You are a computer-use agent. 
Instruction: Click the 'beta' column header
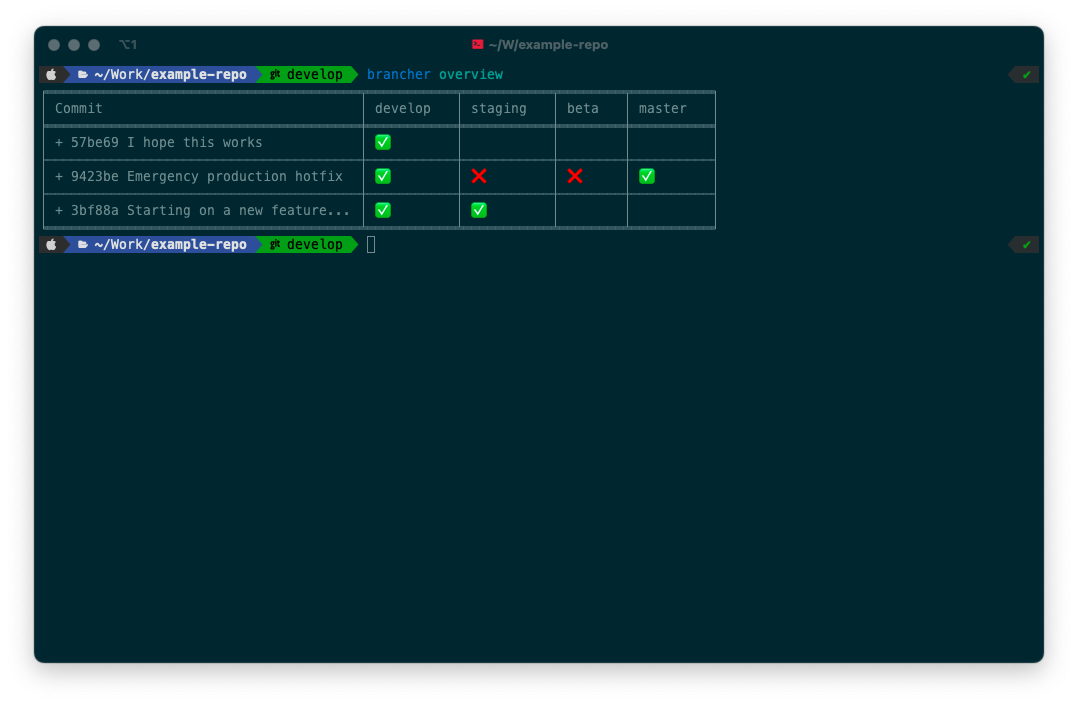coord(583,108)
